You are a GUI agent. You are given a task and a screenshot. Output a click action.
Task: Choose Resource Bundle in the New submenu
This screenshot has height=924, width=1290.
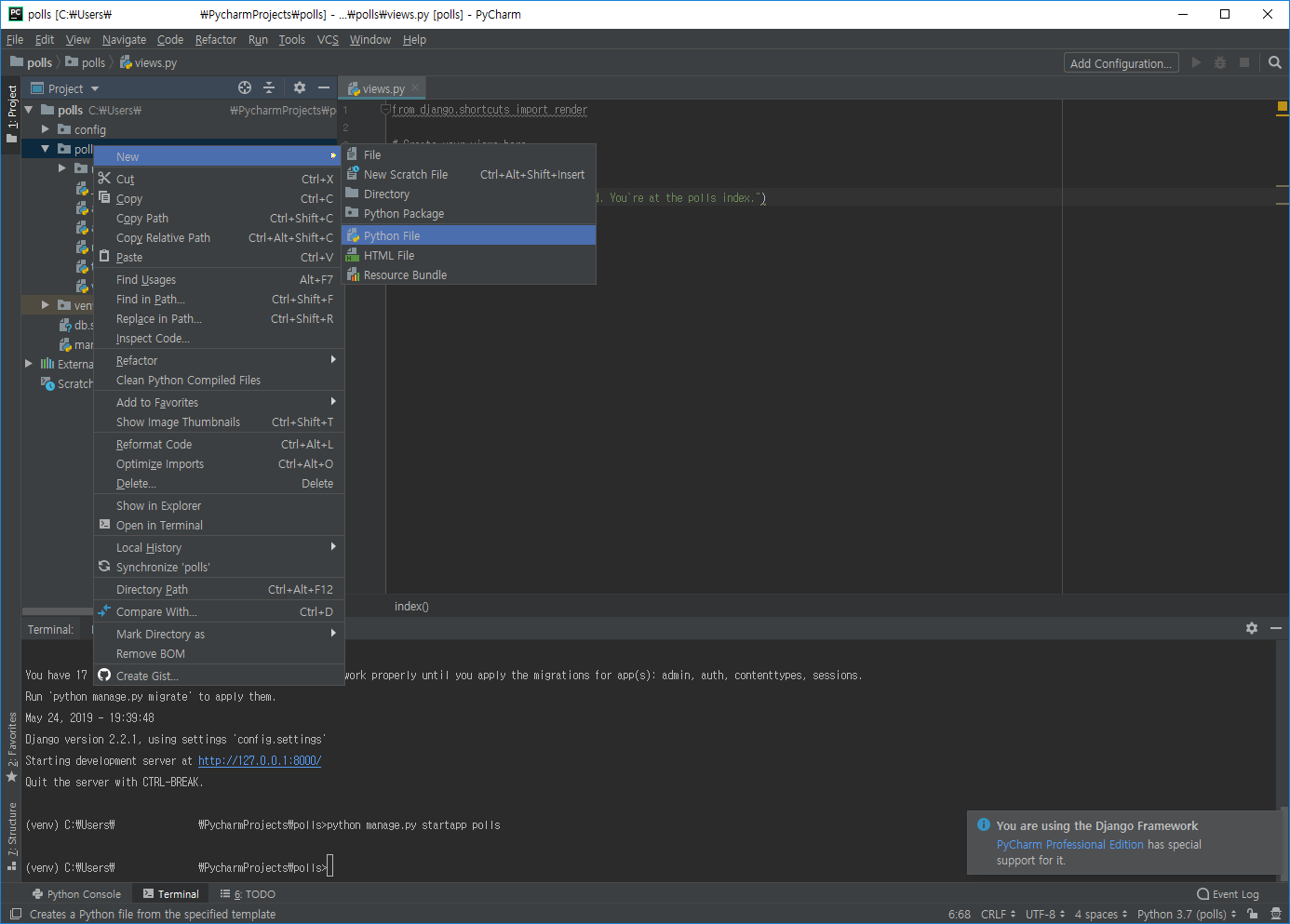[x=468, y=275]
